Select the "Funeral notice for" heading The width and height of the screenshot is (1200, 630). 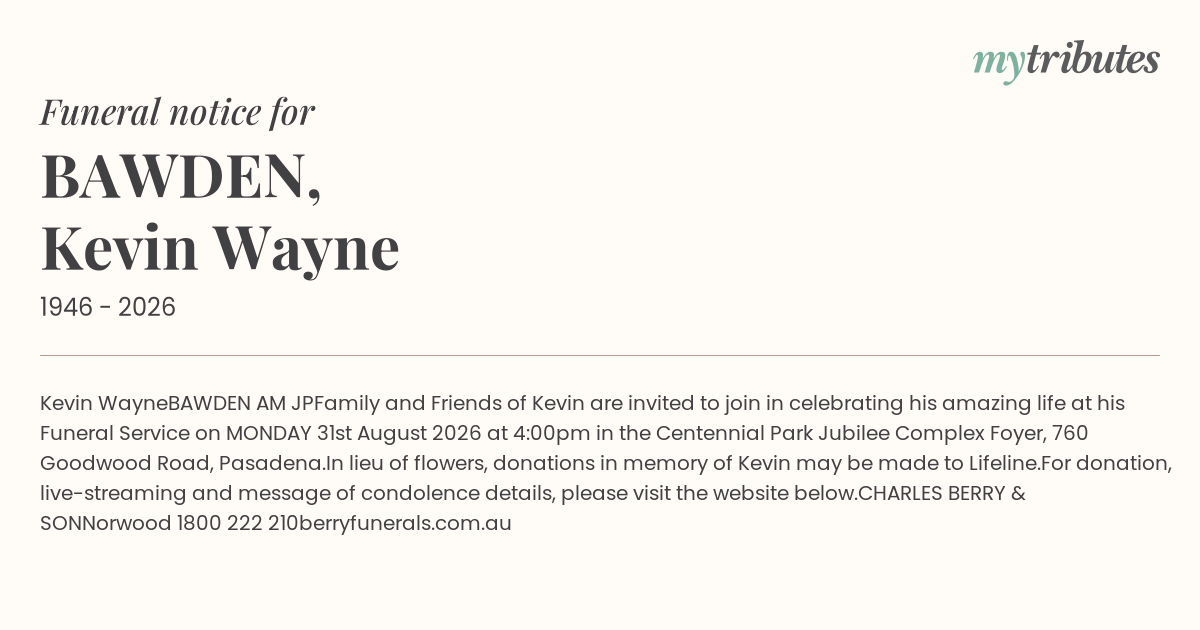[177, 112]
